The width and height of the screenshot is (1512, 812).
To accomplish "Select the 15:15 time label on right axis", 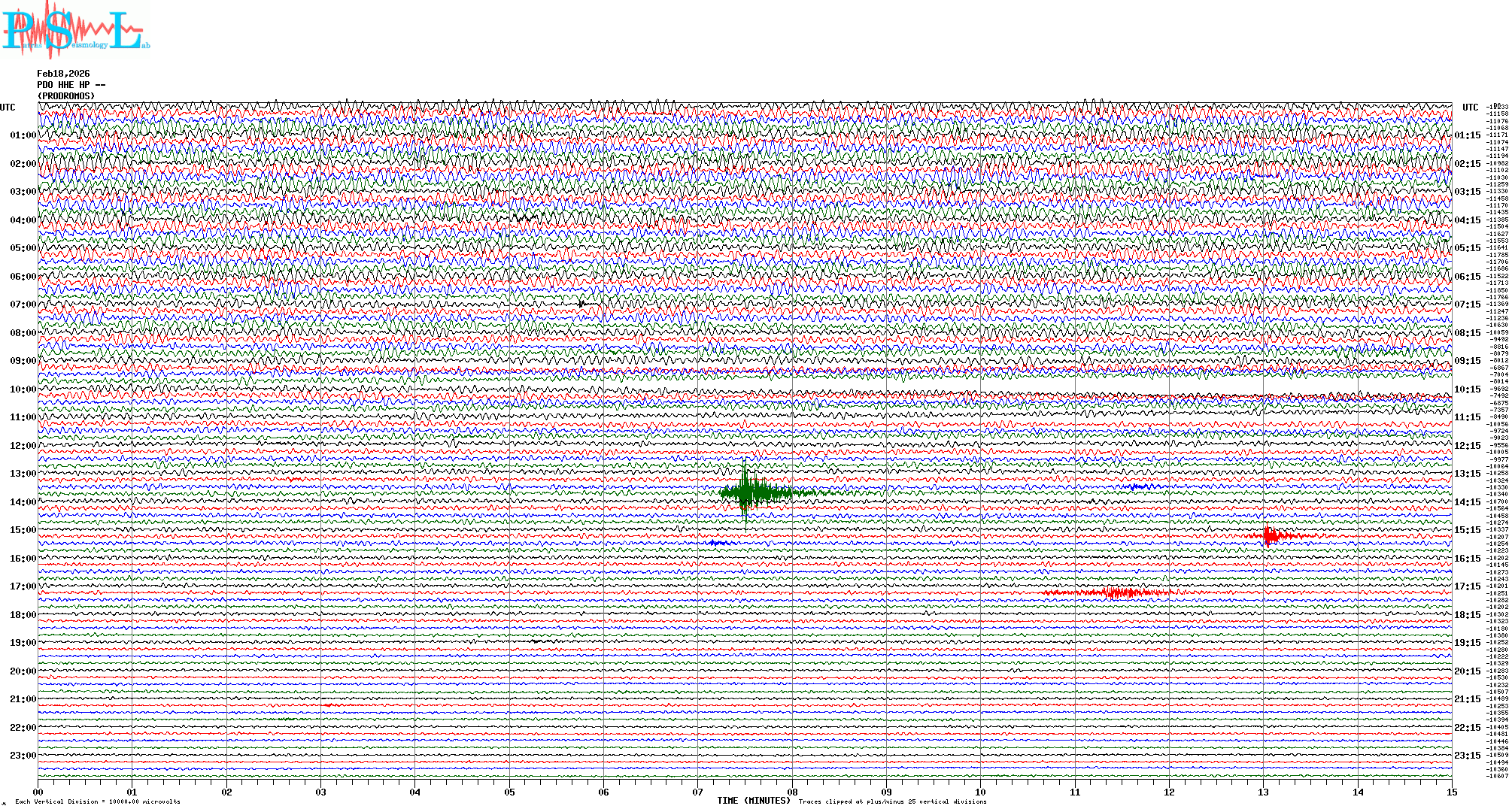I will coord(1467,530).
